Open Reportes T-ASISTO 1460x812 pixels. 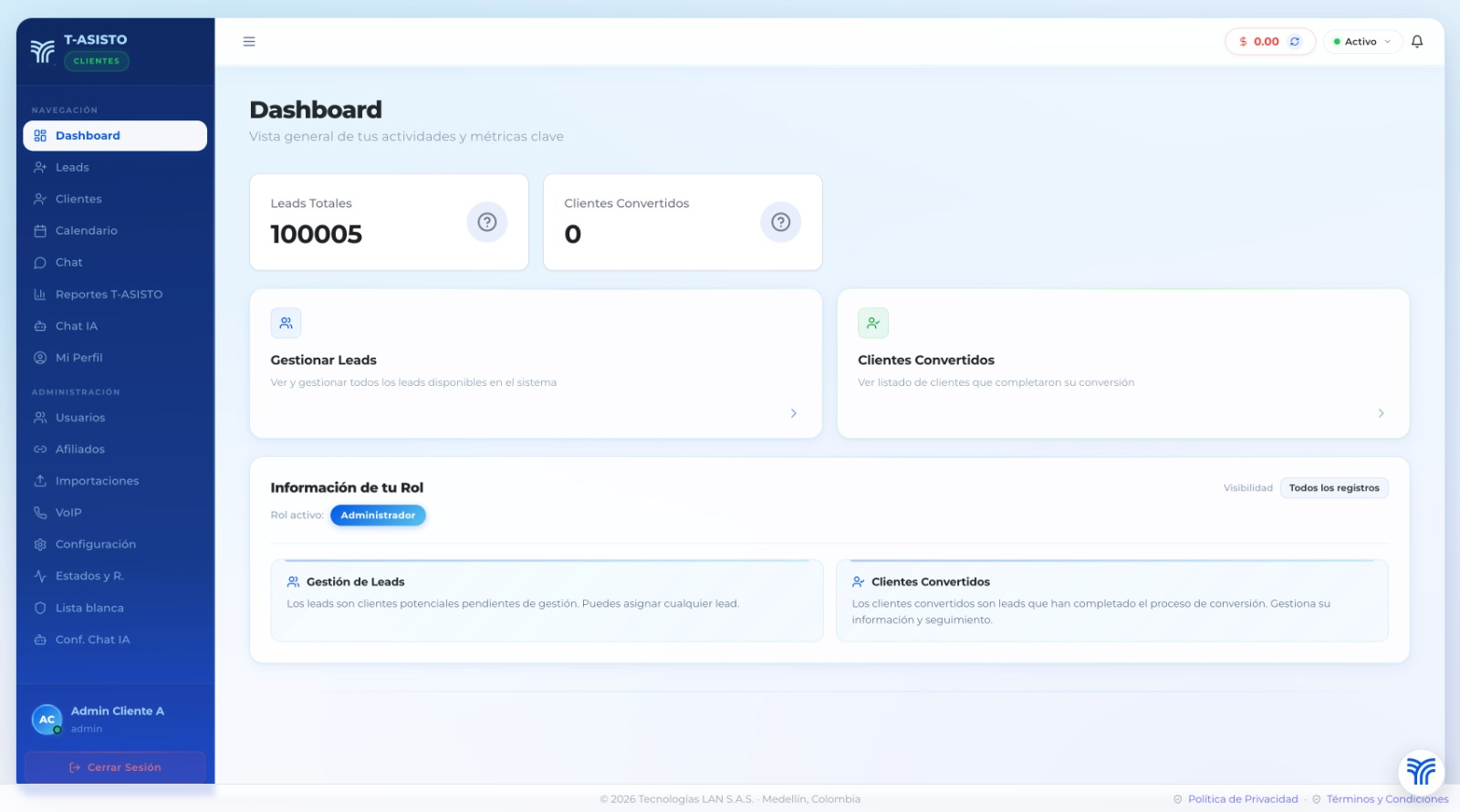point(115,295)
